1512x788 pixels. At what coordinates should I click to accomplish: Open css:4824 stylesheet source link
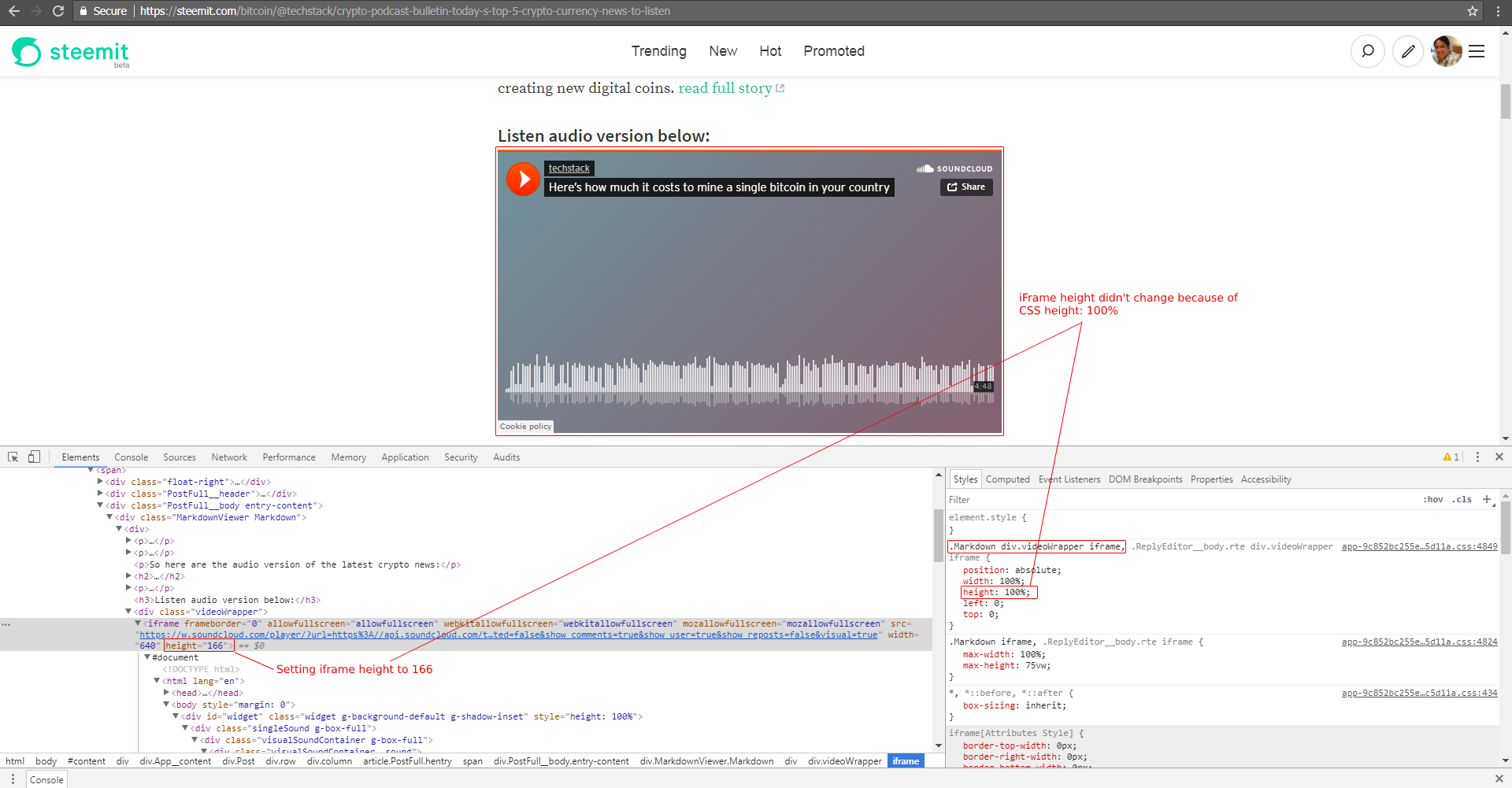1419,642
